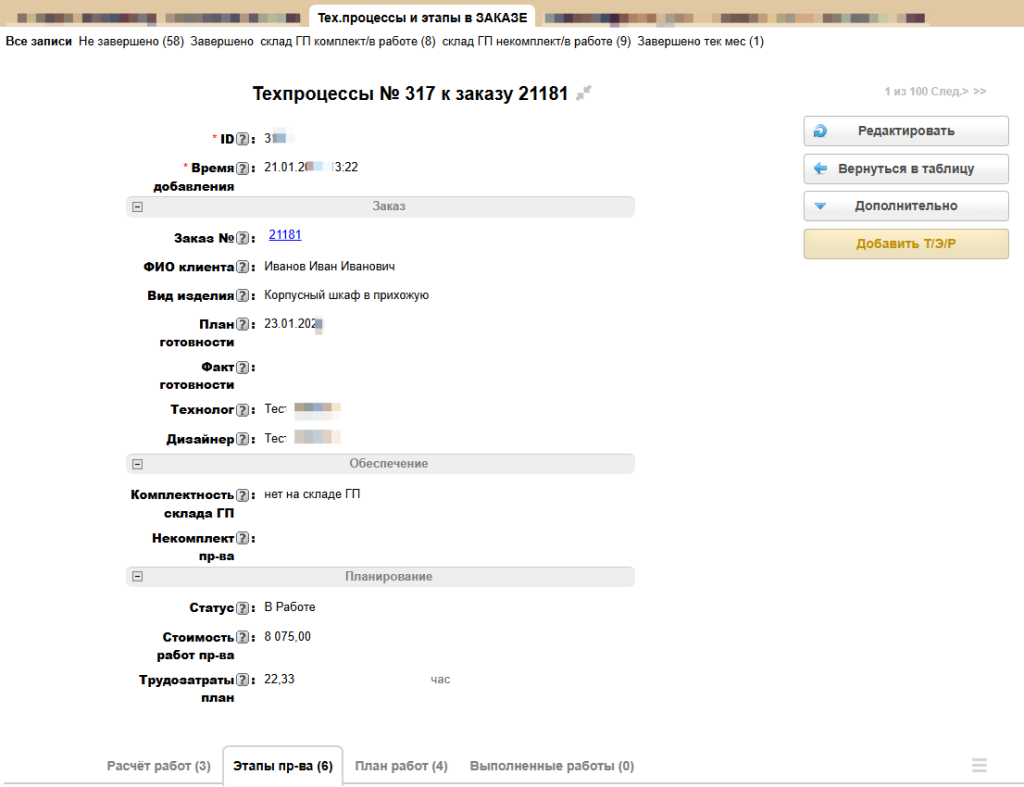Open the Дополнительно dropdown button

click(905, 206)
